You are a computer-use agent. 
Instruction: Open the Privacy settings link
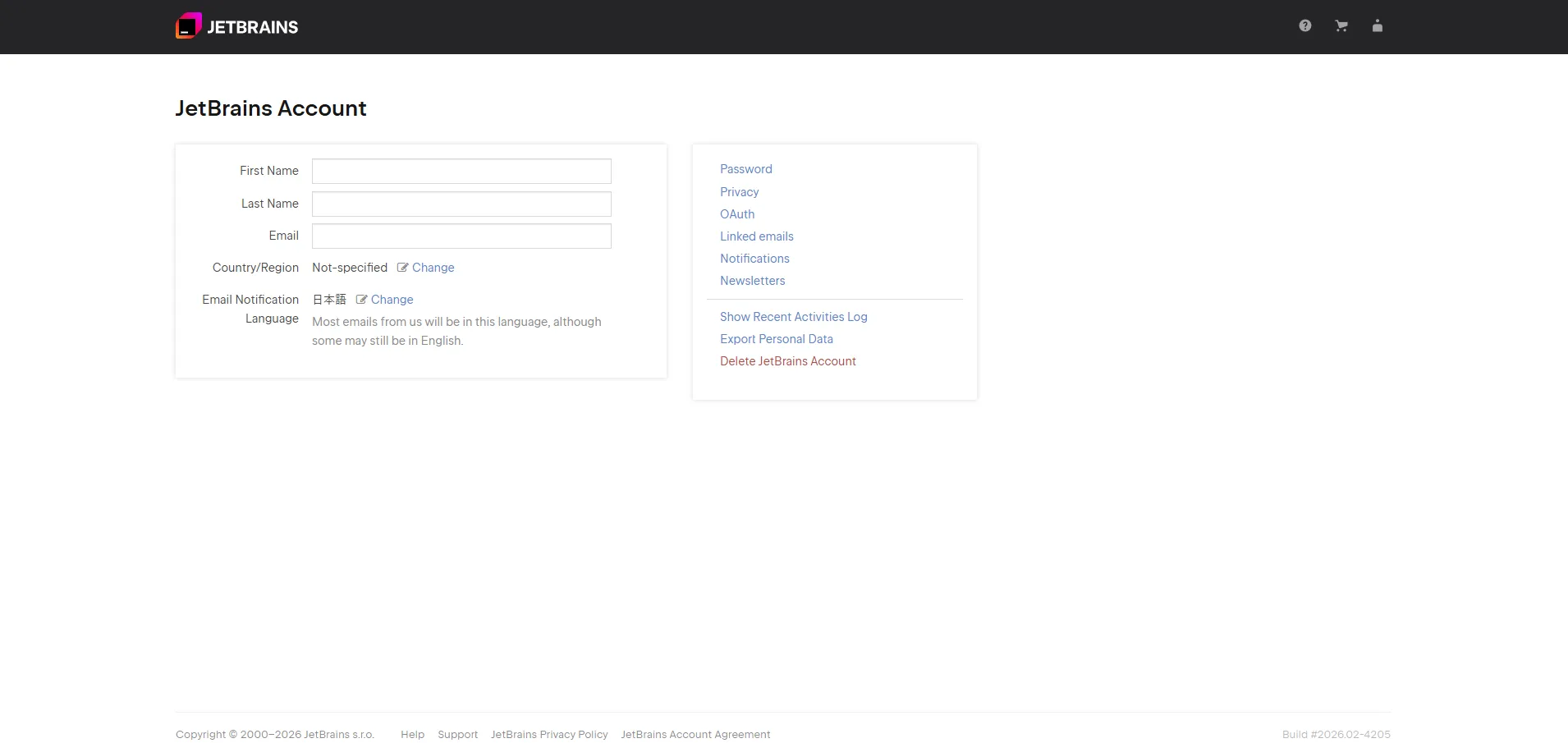[739, 192]
